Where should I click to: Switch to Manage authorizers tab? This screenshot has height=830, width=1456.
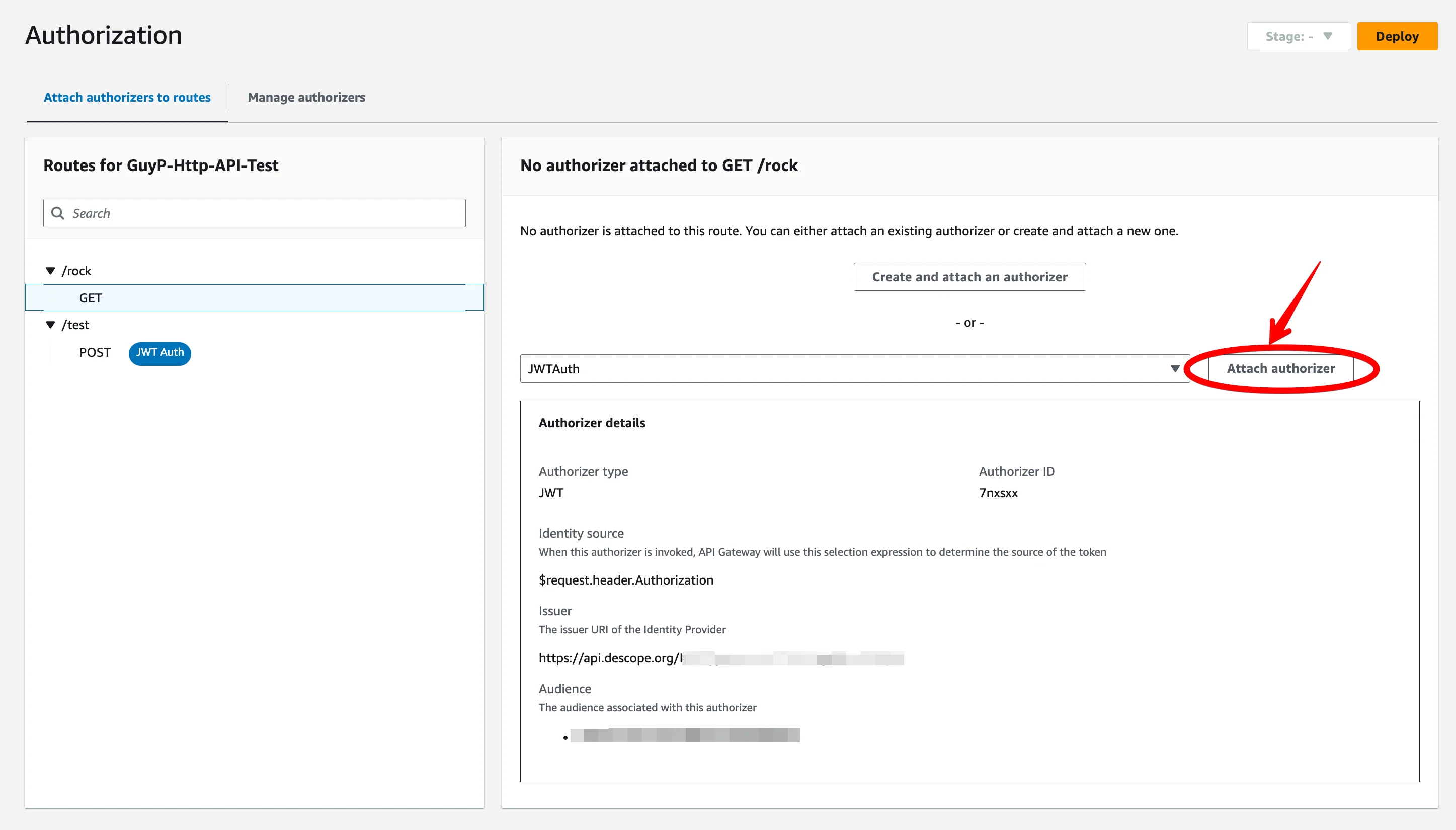pyautogui.click(x=306, y=98)
